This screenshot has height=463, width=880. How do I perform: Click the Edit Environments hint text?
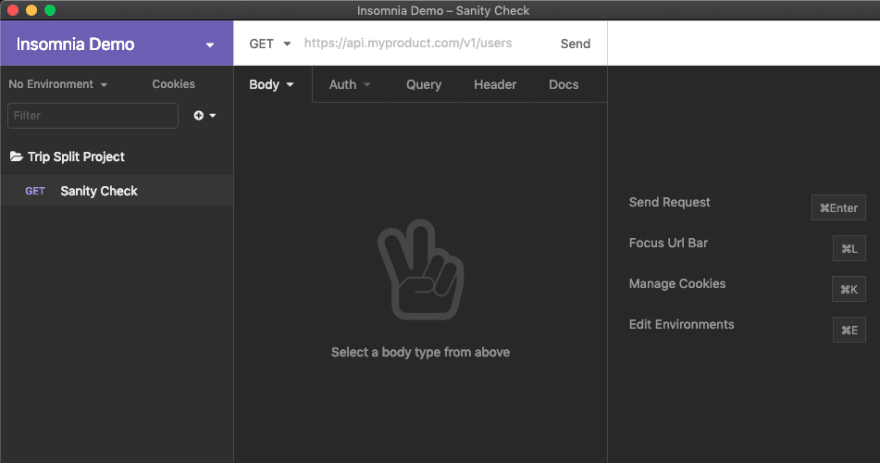(x=681, y=324)
